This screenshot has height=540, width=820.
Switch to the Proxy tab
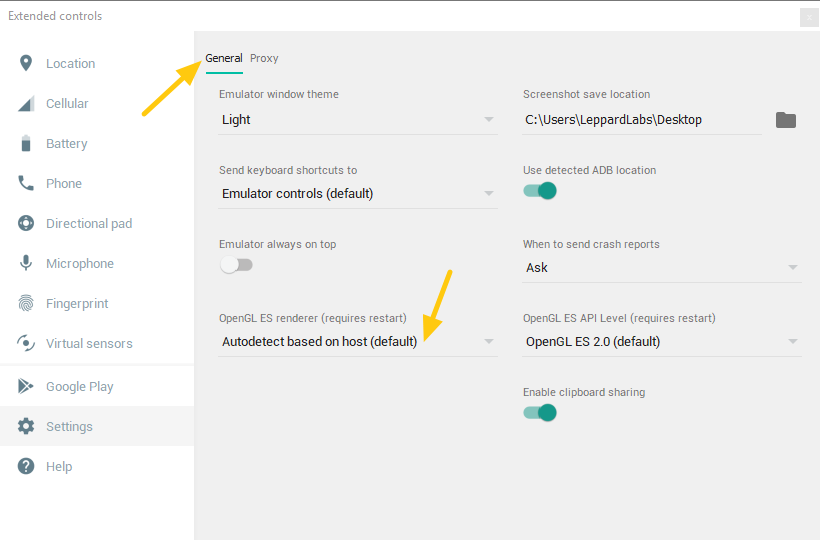click(264, 58)
